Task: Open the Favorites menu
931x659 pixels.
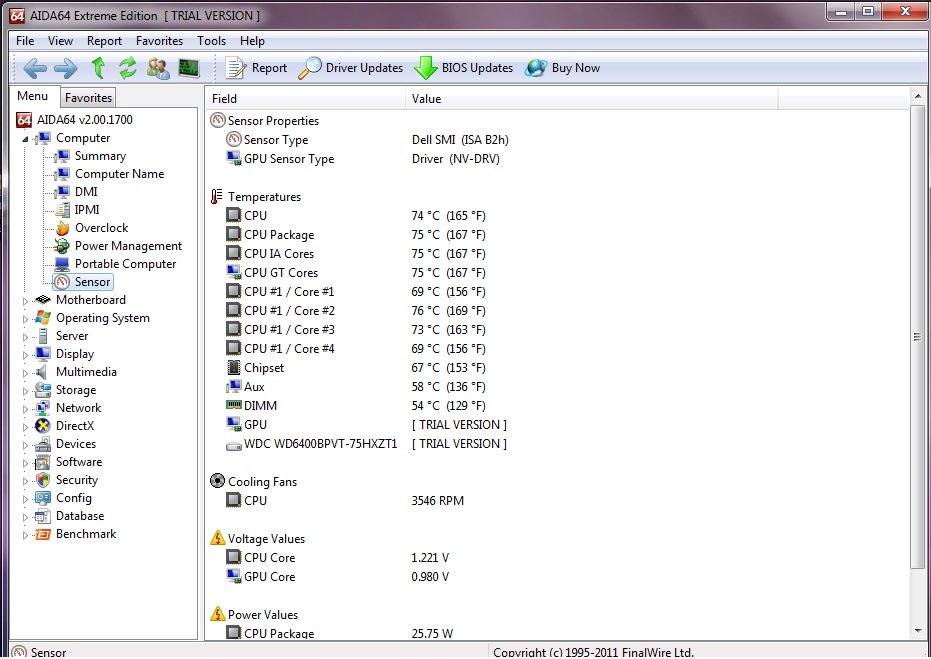Action: (x=159, y=41)
